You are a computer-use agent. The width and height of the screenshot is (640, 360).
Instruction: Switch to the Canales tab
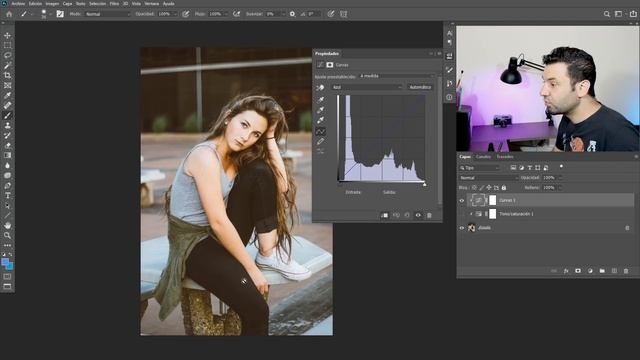coord(483,157)
